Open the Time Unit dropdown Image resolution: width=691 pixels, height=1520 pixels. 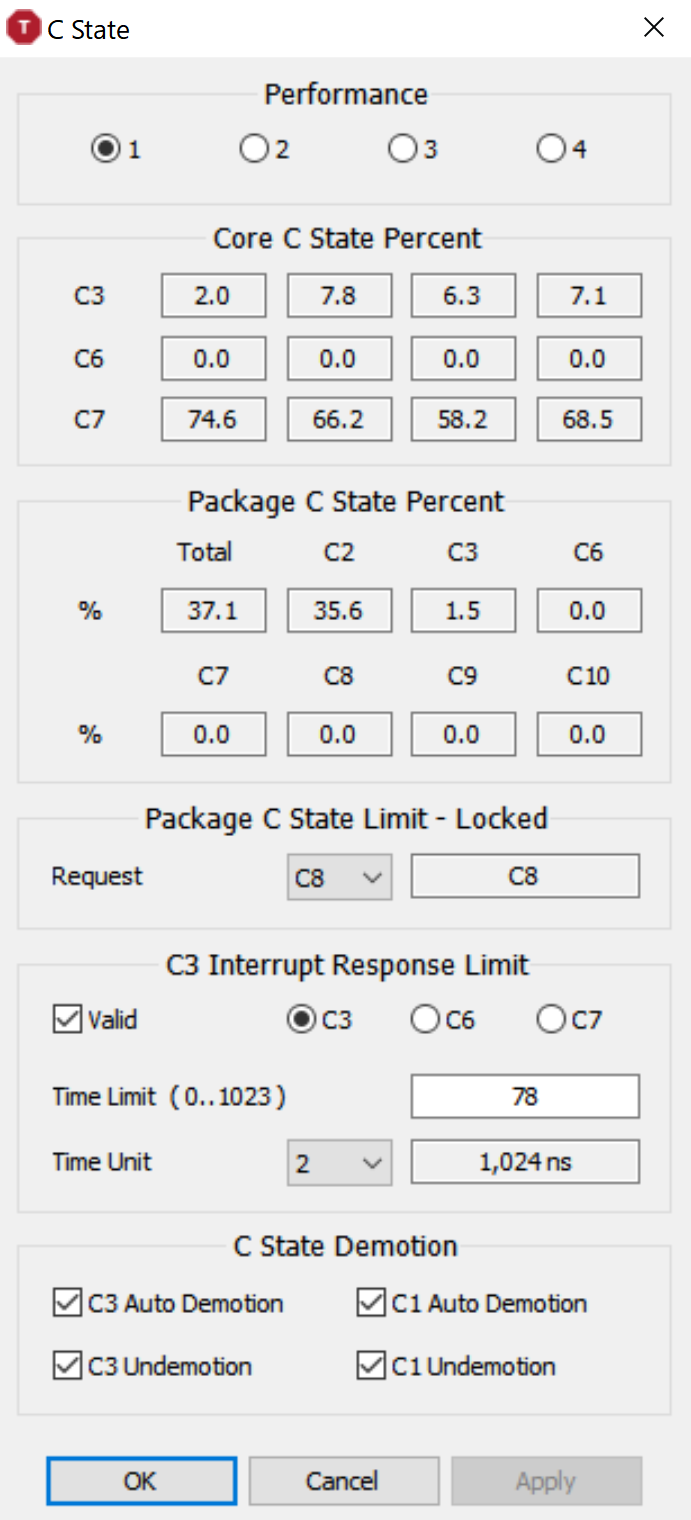point(340,1163)
